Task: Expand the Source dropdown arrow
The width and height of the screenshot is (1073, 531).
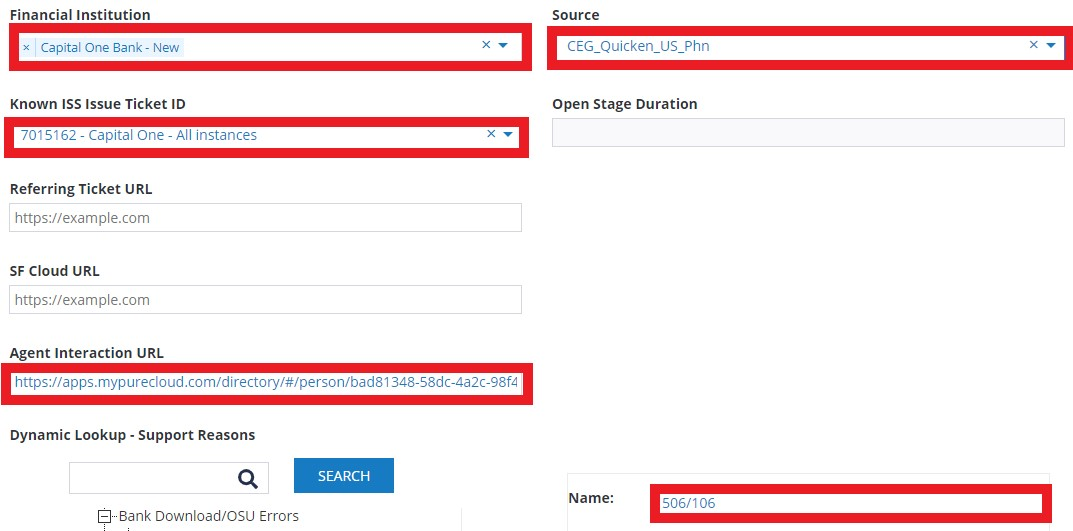Action: pyautogui.click(x=1051, y=45)
